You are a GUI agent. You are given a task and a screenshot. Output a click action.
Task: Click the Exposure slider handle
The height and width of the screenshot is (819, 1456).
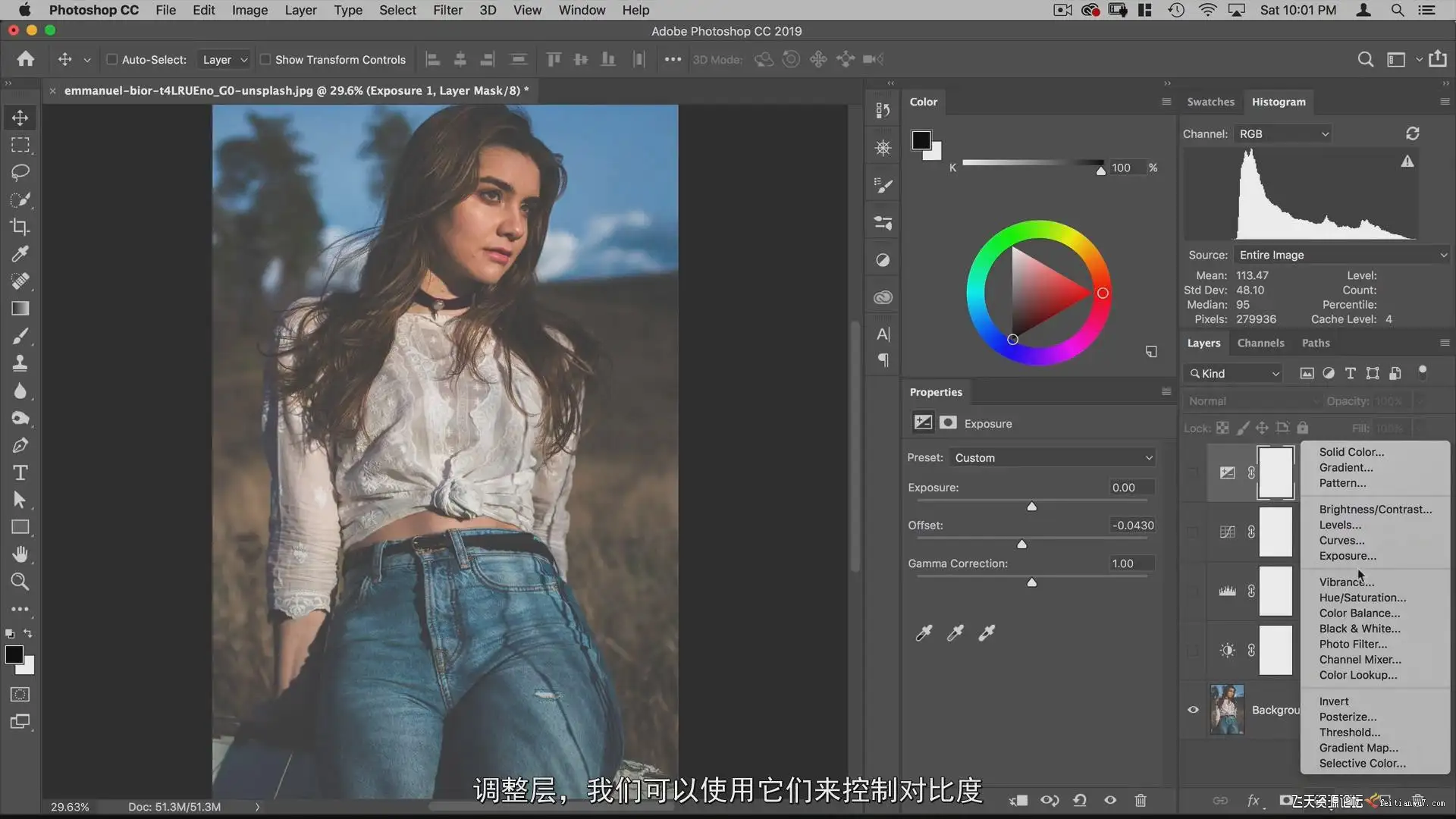coord(1031,506)
